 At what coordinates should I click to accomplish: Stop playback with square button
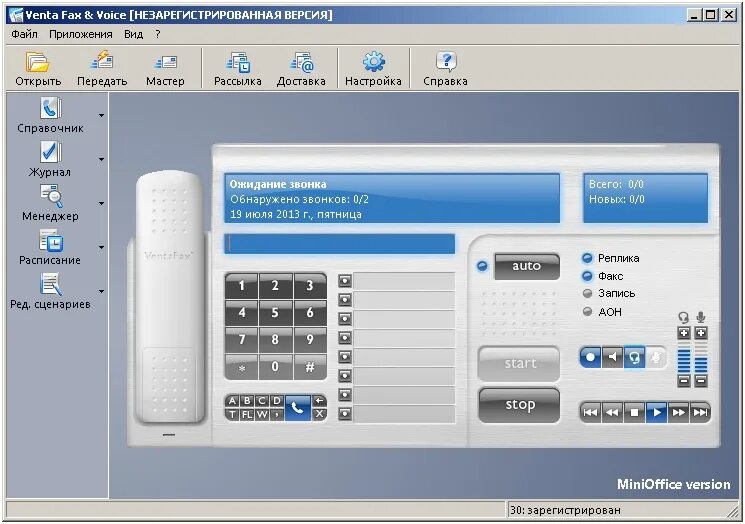tap(634, 412)
